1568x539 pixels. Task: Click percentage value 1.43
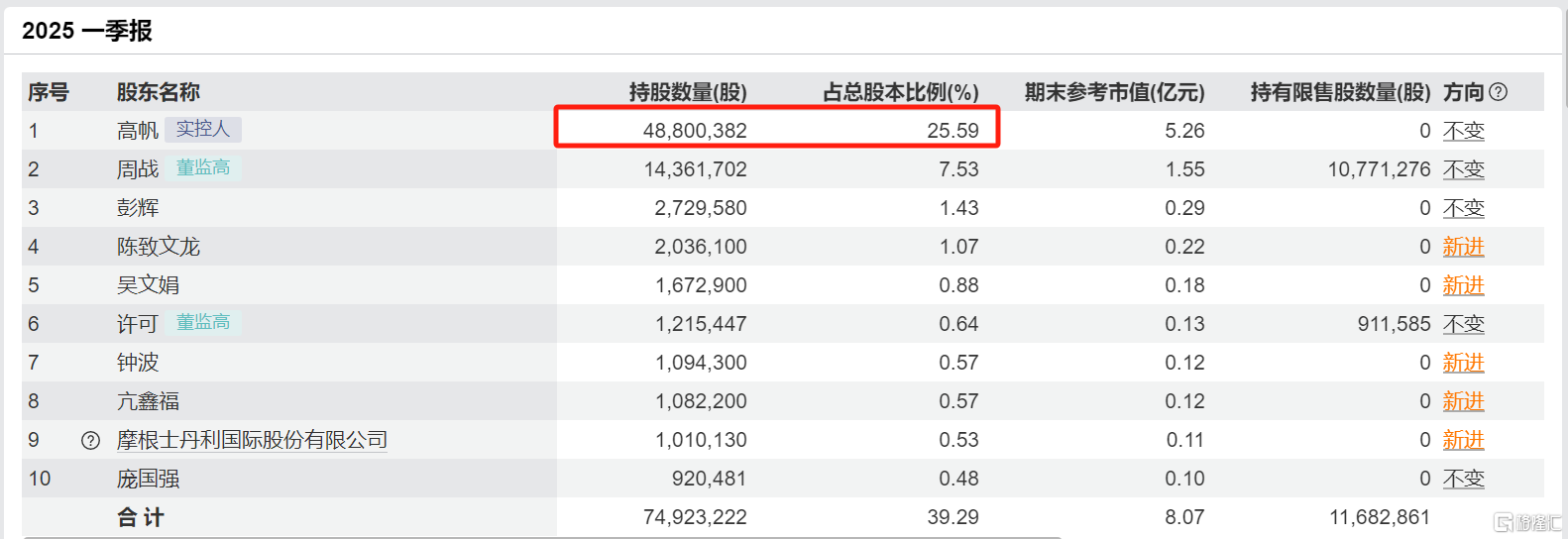(958, 208)
